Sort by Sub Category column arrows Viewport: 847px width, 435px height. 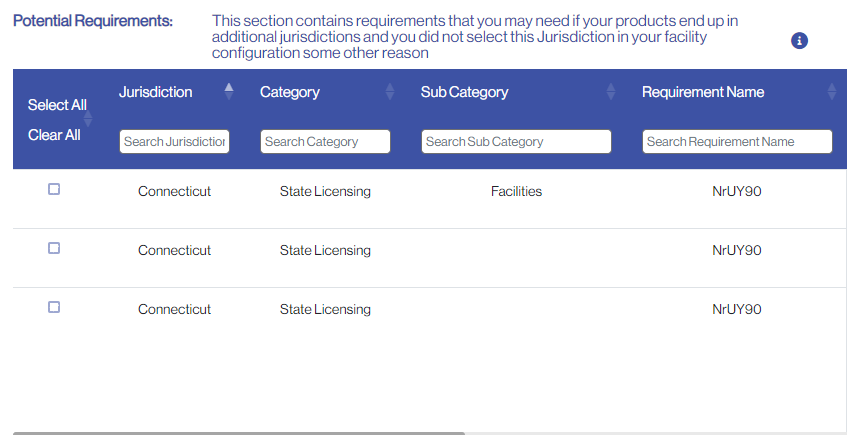[611, 92]
